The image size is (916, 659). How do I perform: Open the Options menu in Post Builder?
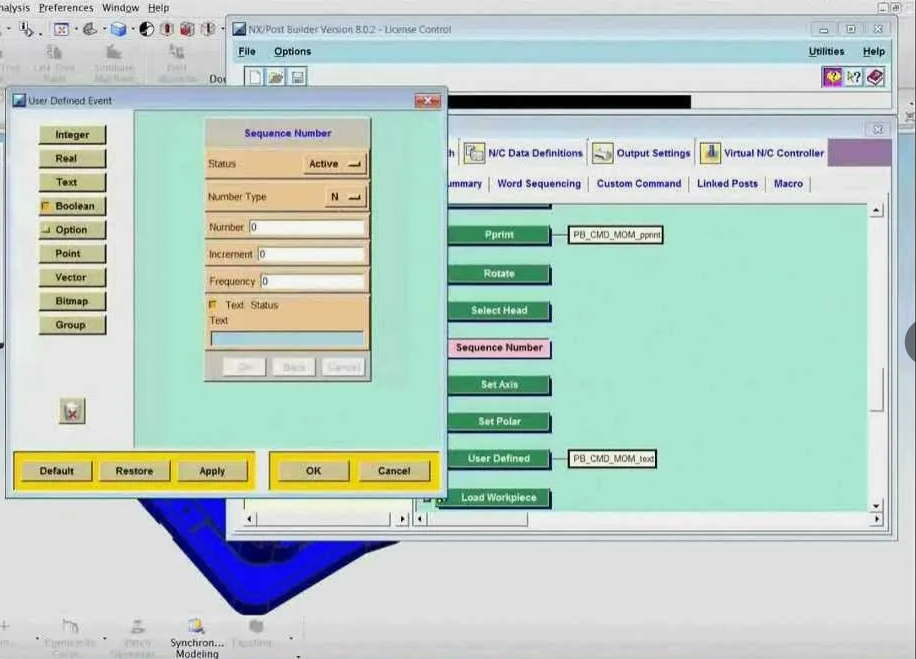293,51
